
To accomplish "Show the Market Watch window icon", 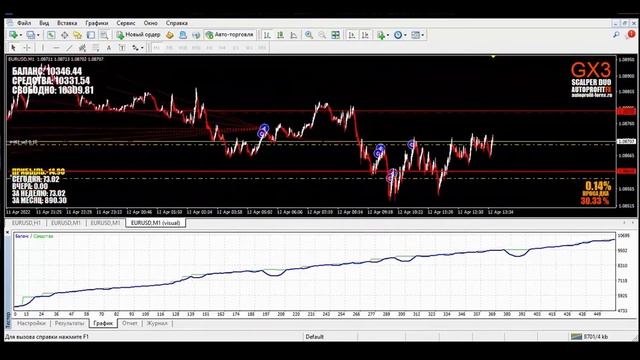I will coord(51,35).
